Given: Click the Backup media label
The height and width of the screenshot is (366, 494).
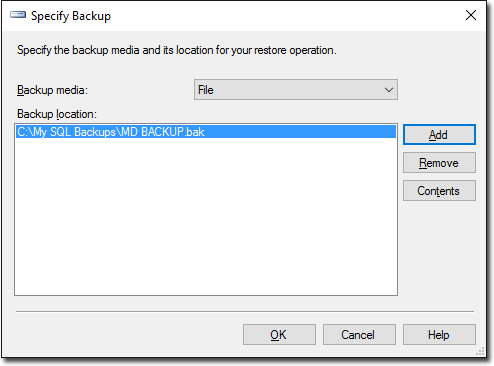Looking at the screenshot, I should 52,90.
